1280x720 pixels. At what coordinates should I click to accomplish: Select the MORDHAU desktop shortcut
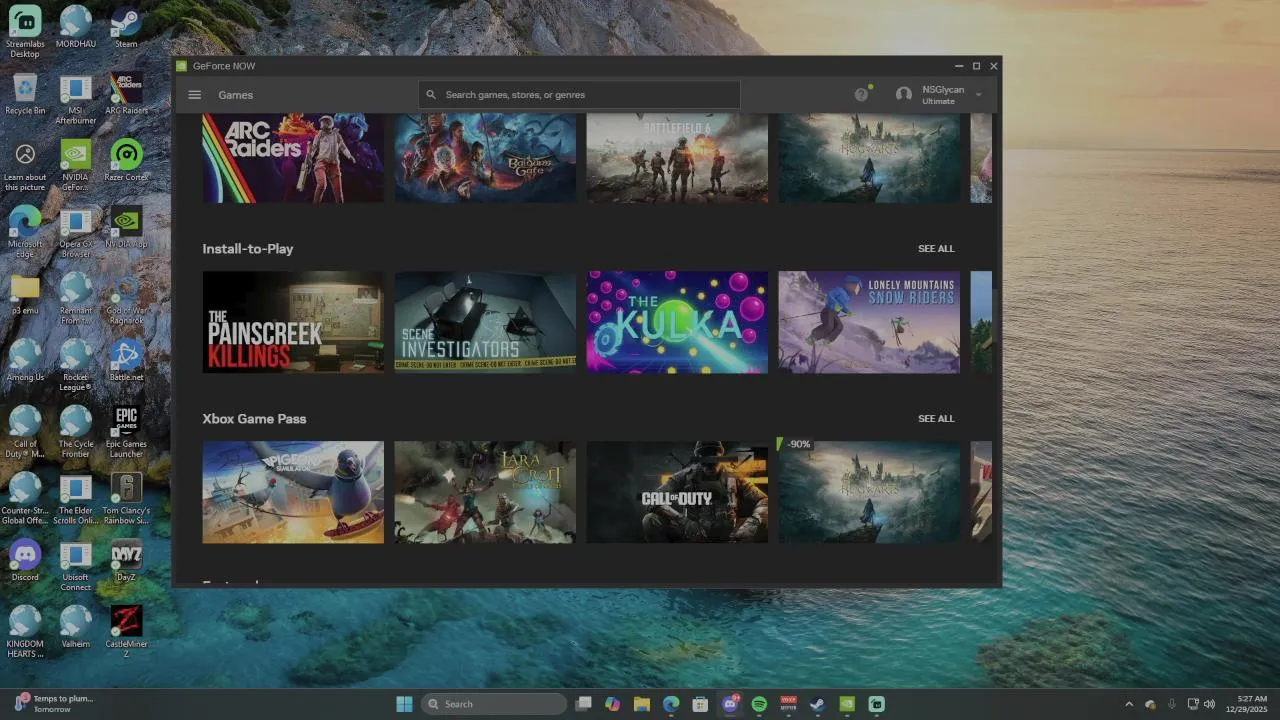pyautogui.click(x=76, y=28)
